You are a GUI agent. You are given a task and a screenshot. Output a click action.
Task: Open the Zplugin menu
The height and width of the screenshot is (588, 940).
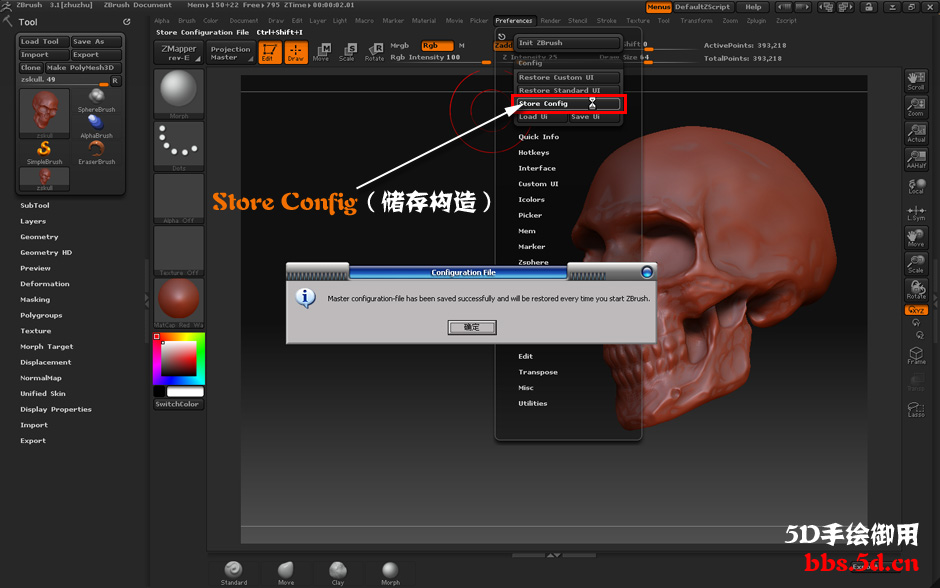click(756, 21)
